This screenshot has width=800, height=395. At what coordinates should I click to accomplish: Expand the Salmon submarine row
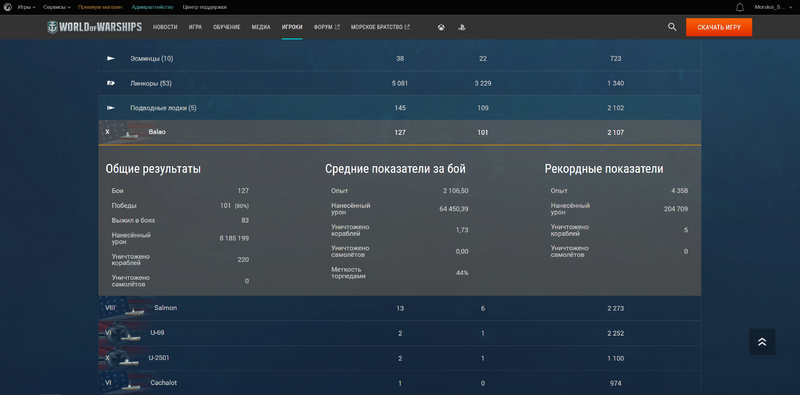pyautogui.click(x=399, y=308)
